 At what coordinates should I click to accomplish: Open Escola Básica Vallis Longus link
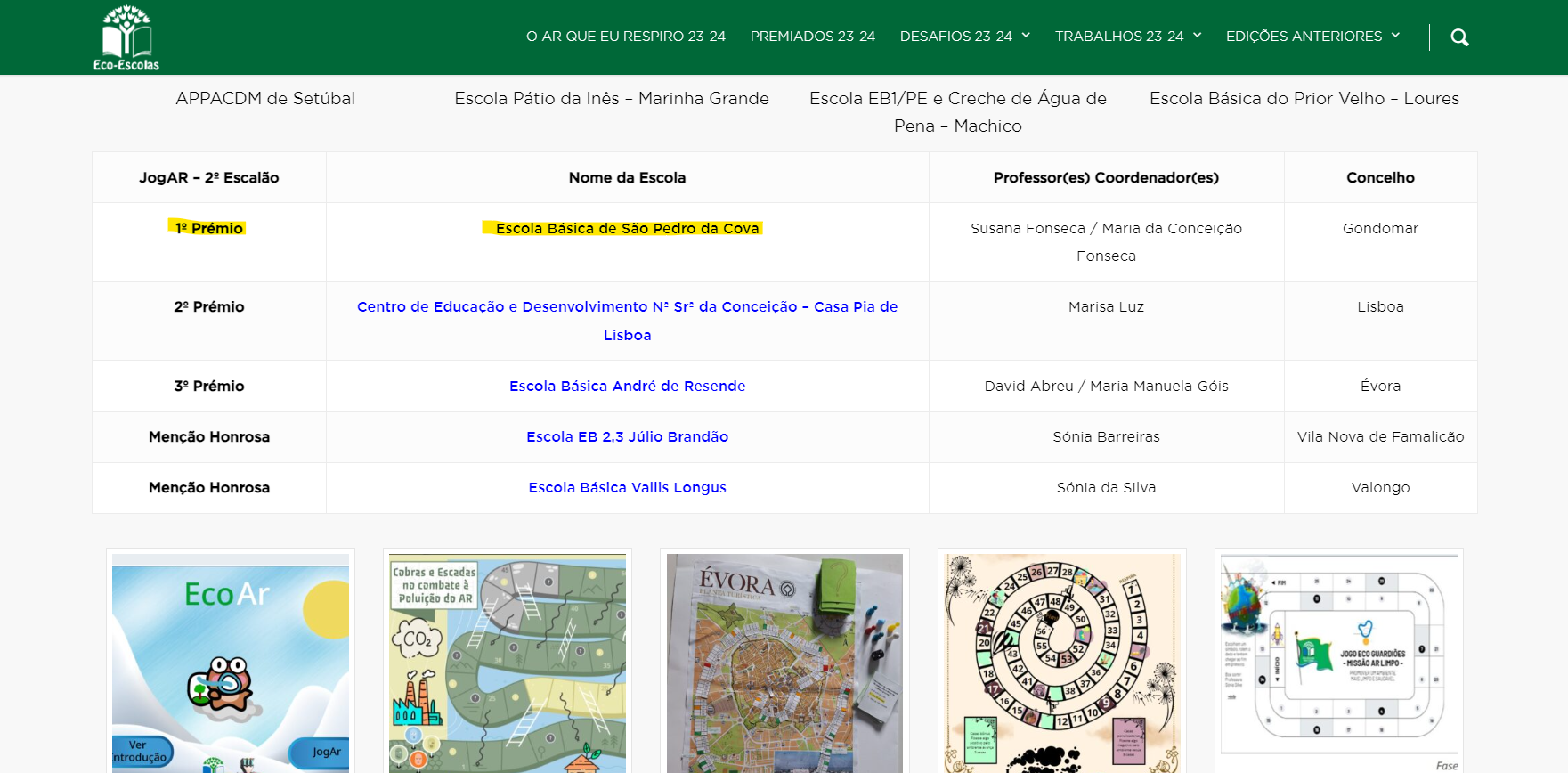627,488
